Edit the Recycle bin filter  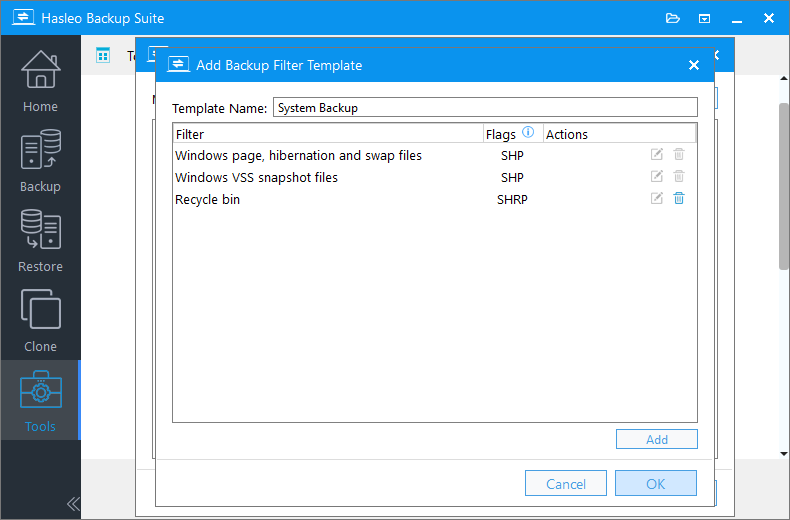(656, 199)
